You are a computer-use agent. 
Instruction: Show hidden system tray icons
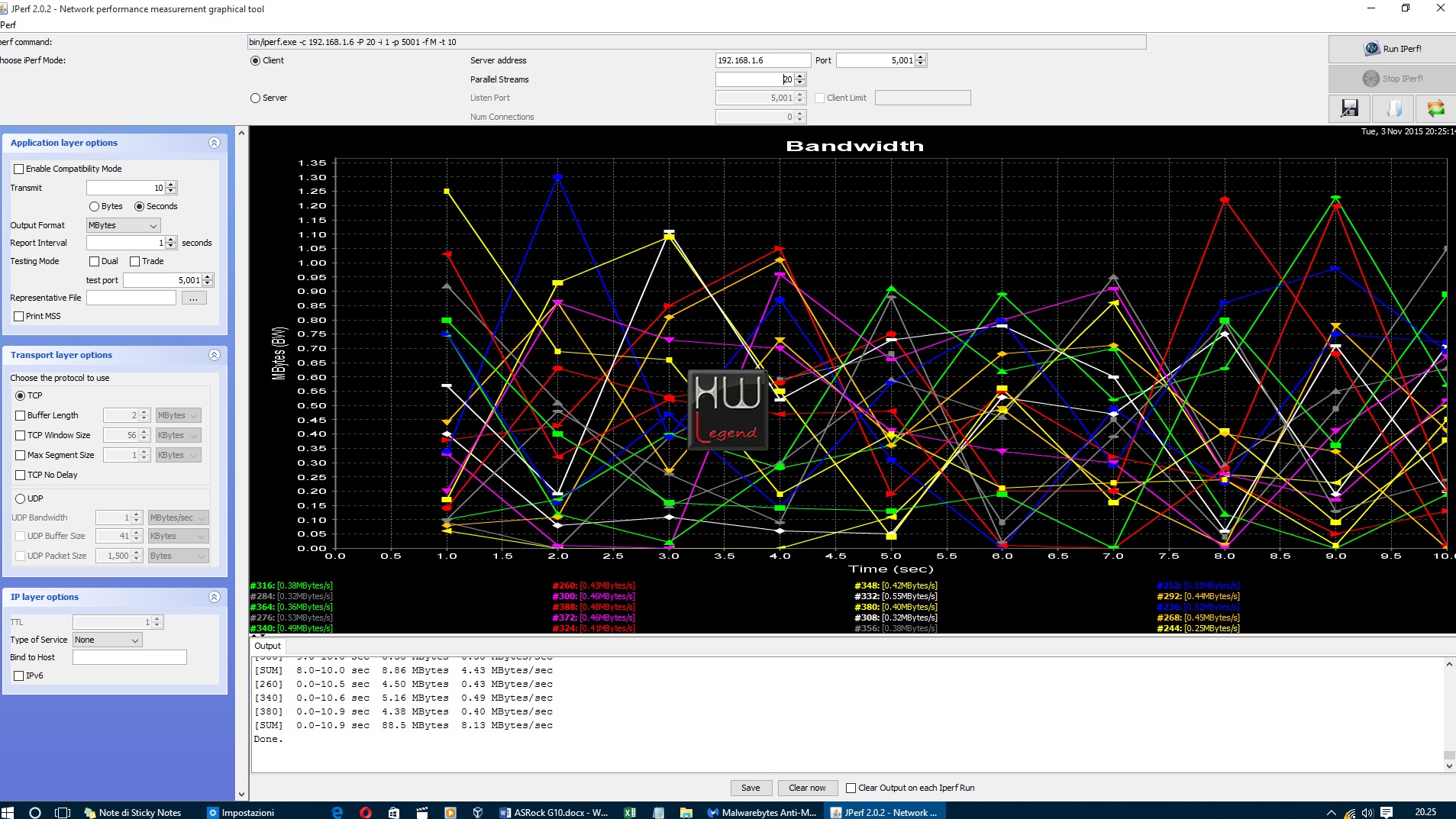click(1331, 813)
